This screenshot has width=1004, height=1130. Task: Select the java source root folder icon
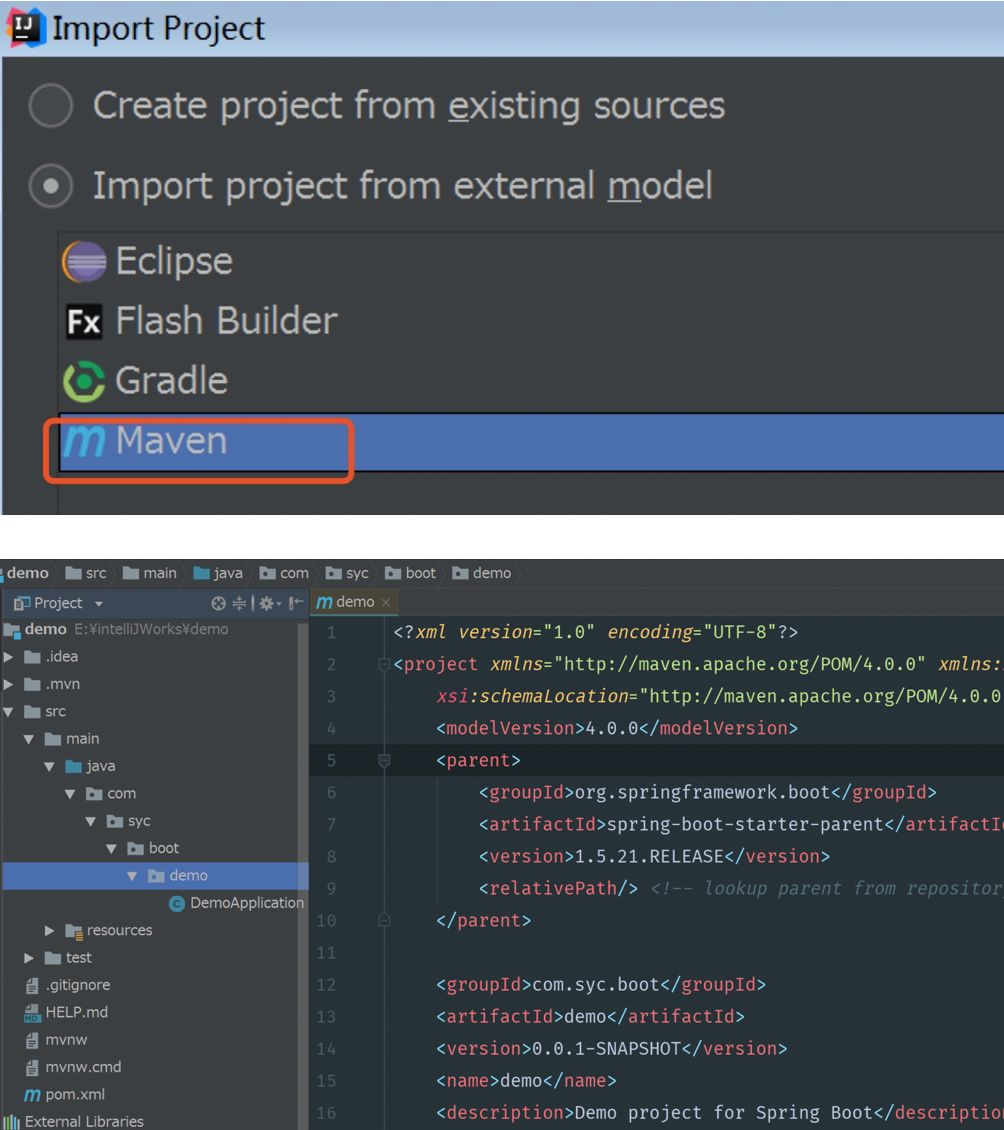(x=74, y=766)
